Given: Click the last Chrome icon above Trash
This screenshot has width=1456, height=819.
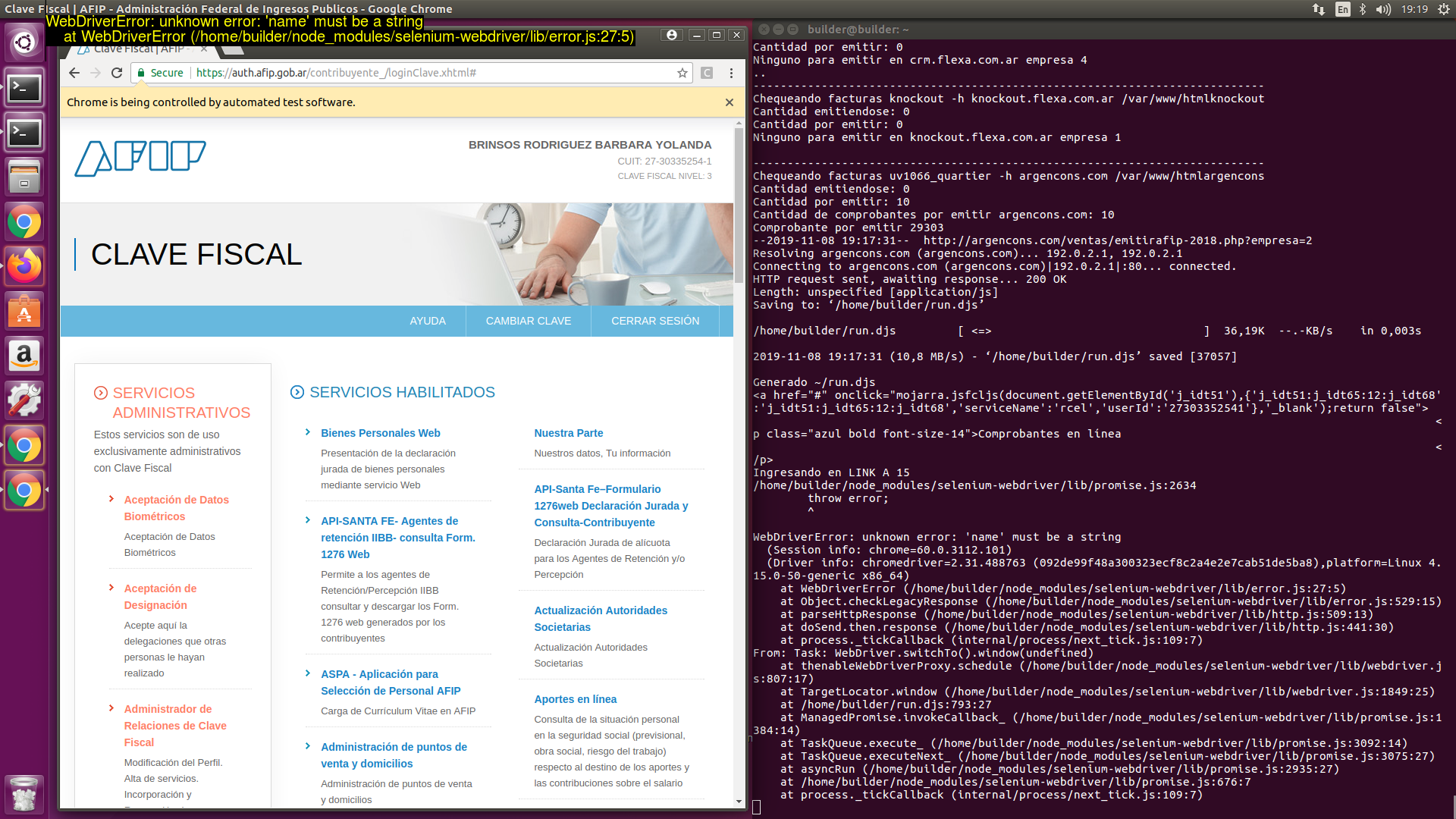Looking at the screenshot, I should tap(24, 491).
